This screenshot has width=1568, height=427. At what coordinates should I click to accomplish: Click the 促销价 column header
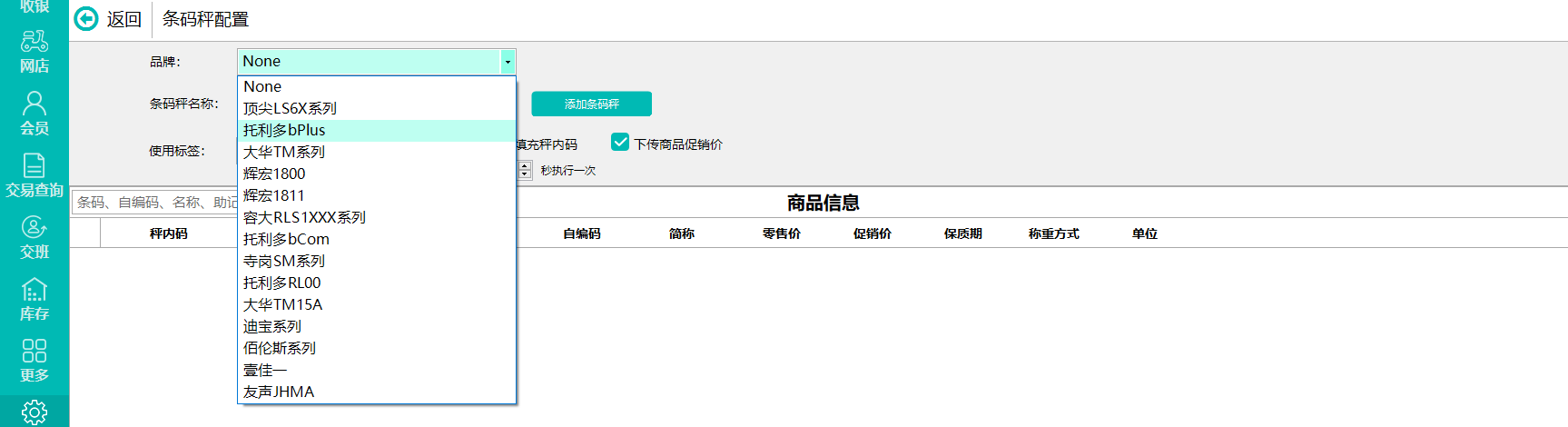(x=873, y=233)
